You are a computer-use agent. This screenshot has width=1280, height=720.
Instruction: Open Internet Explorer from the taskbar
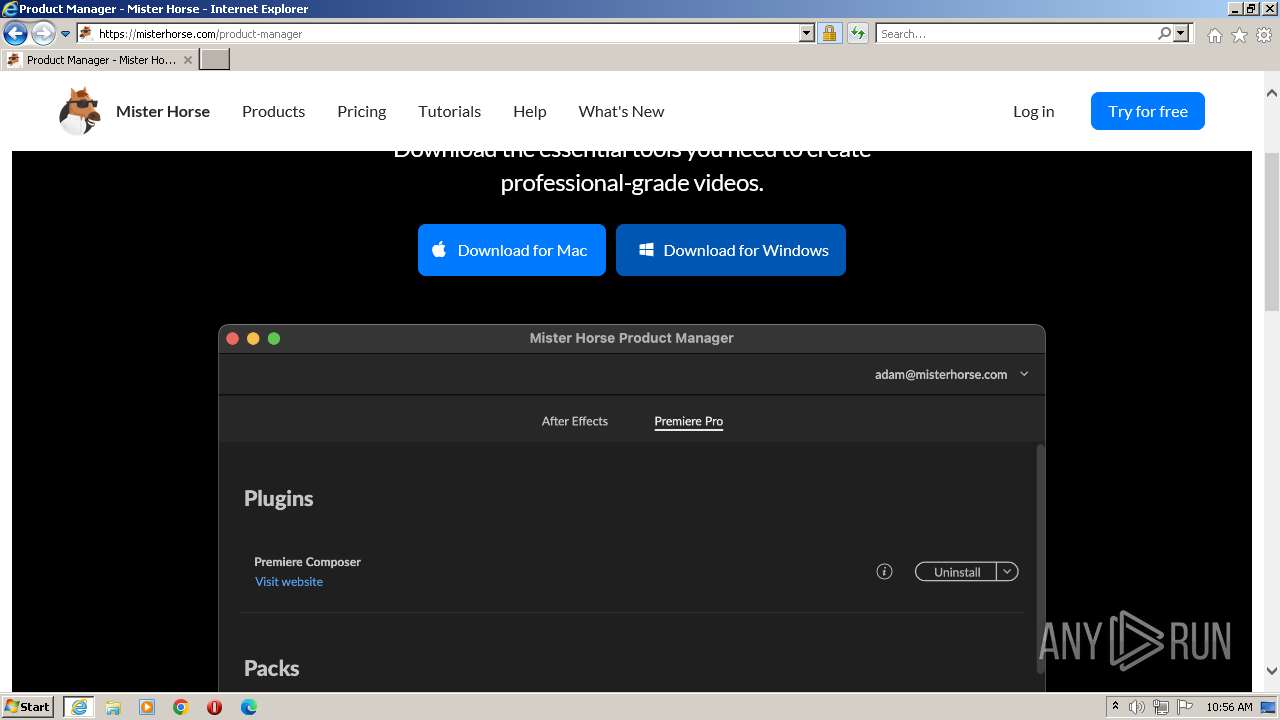click(x=79, y=707)
